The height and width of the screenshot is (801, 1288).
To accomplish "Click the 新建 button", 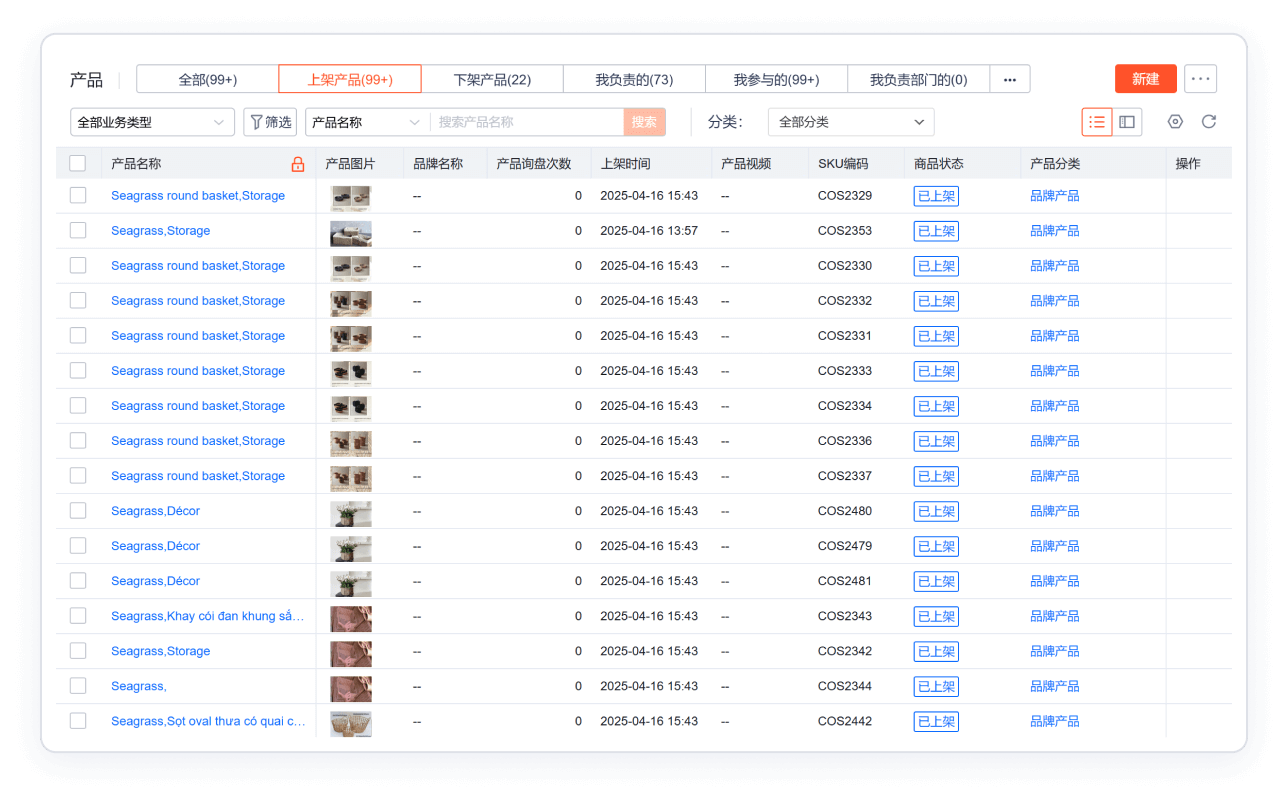I will point(1146,79).
